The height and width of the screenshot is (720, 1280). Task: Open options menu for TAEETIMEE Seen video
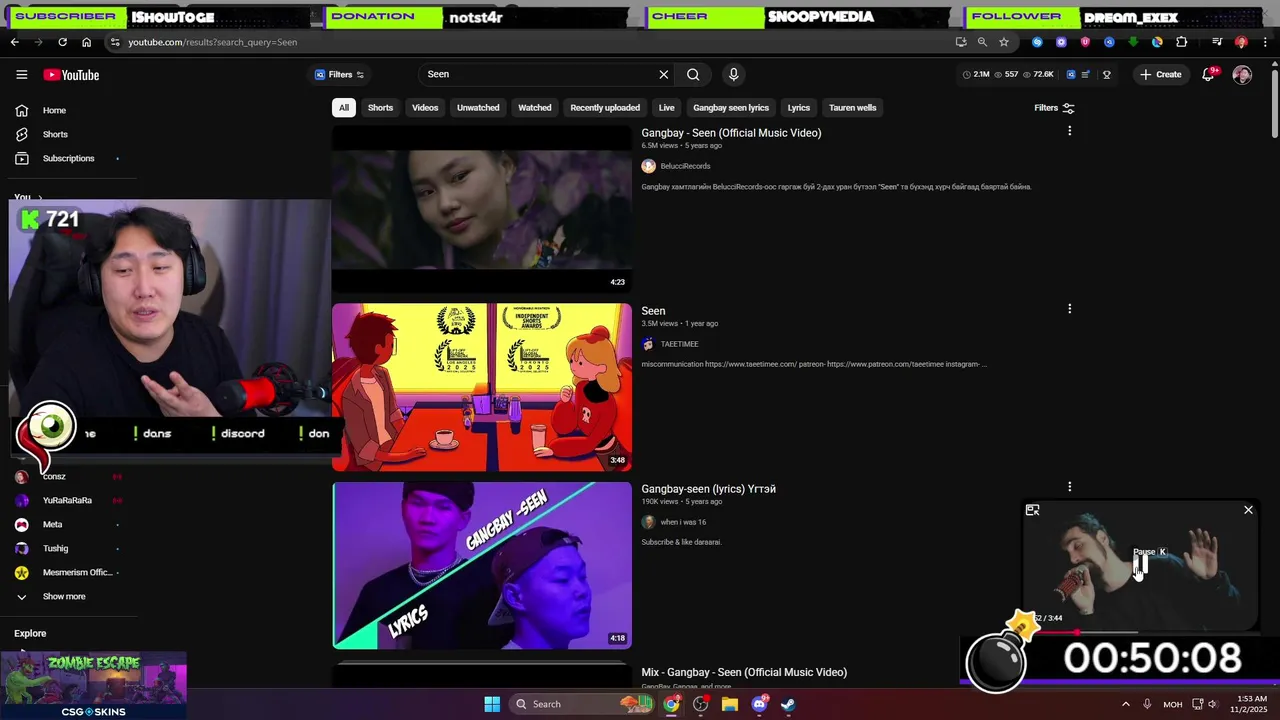click(1069, 309)
